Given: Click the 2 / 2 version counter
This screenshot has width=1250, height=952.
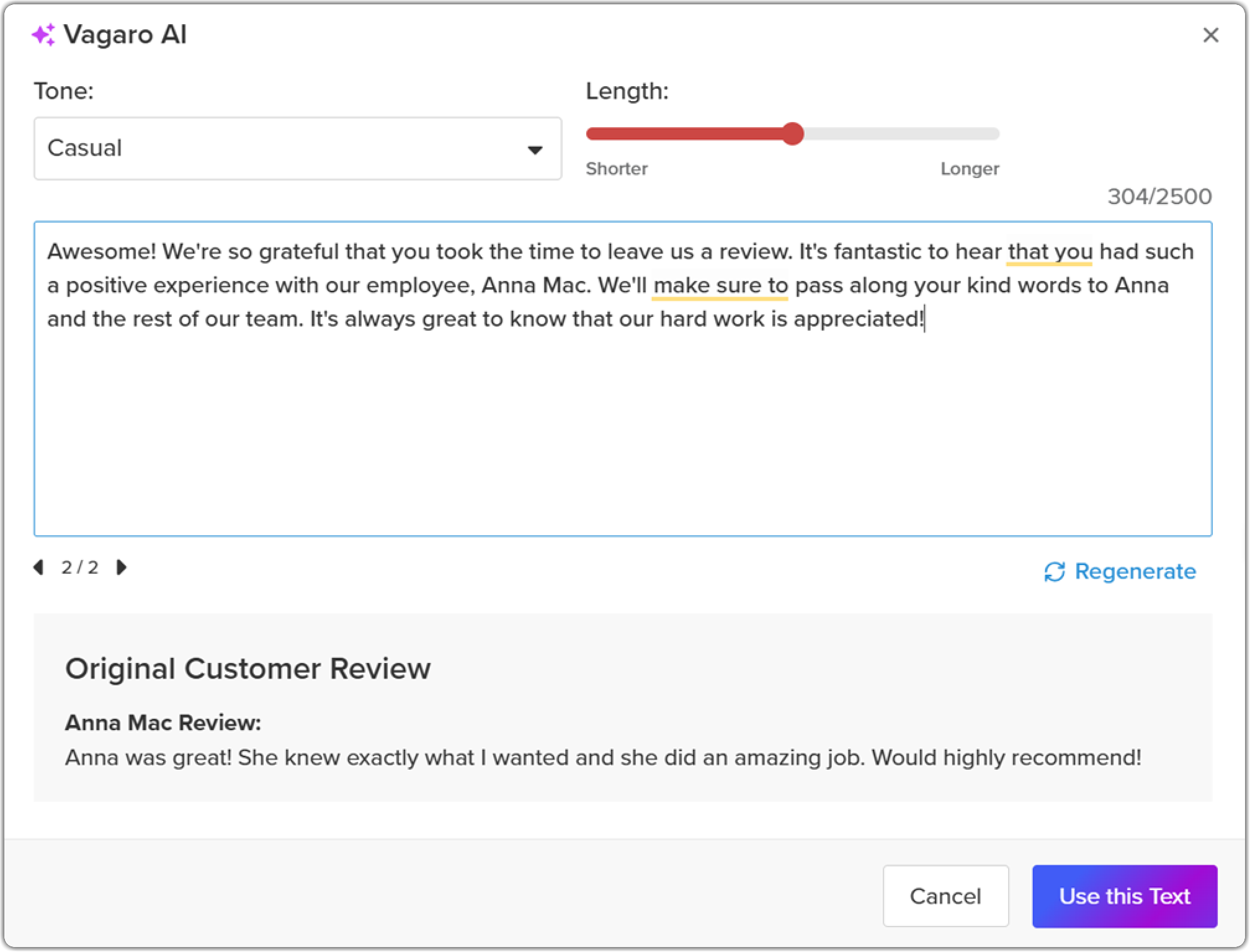Looking at the screenshot, I should click(x=80, y=567).
